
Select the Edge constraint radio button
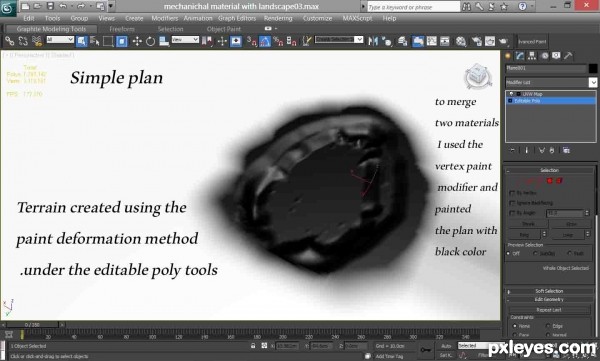tap(548, 326)
